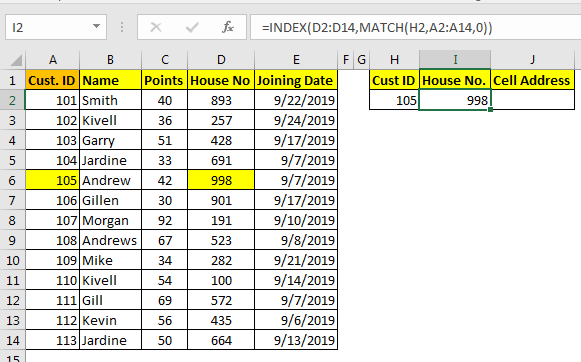Select the cell with name Andrews

tap(110, 240)
